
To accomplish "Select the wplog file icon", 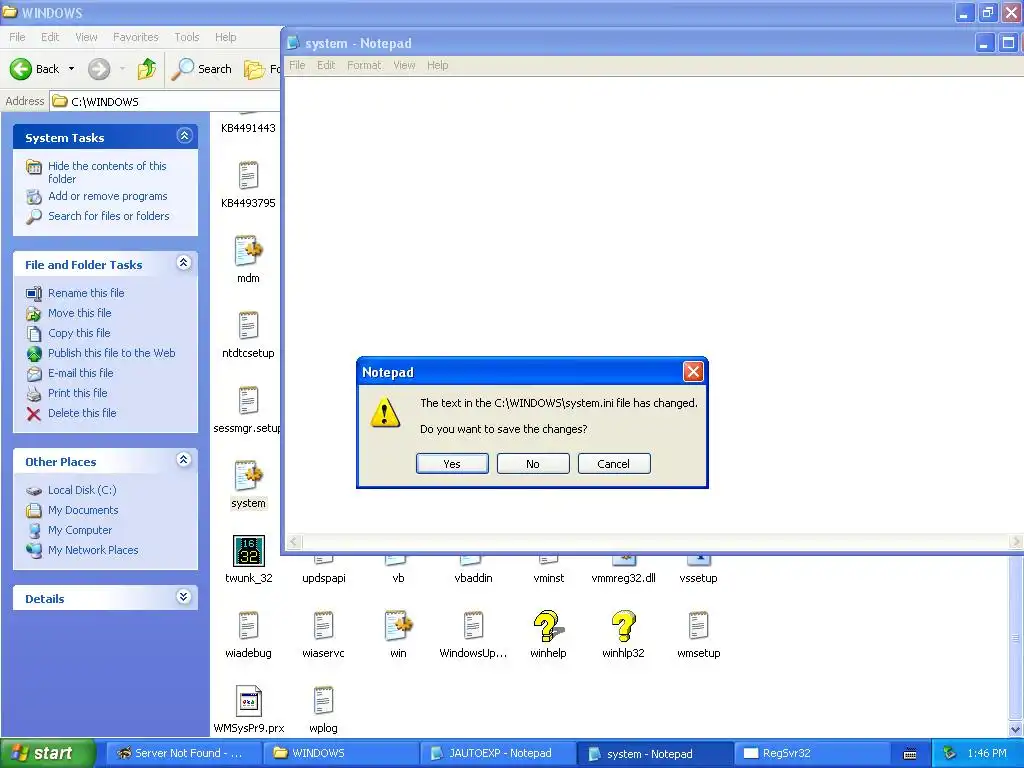I will pyautogui.click(x=323, y=701).
